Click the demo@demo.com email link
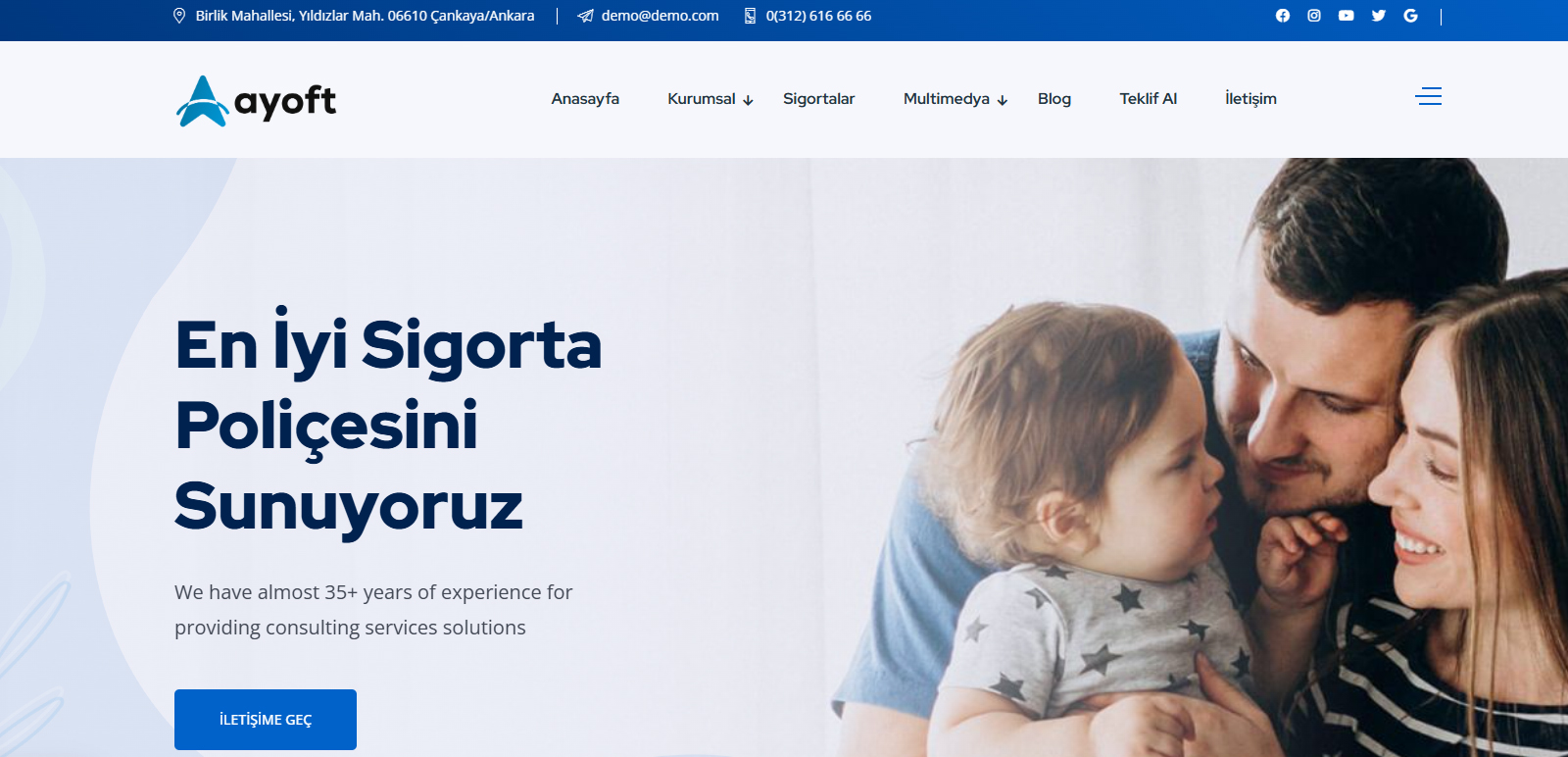Image resolution: width=1568 pixels, height=757 pixels. point(660,16)
